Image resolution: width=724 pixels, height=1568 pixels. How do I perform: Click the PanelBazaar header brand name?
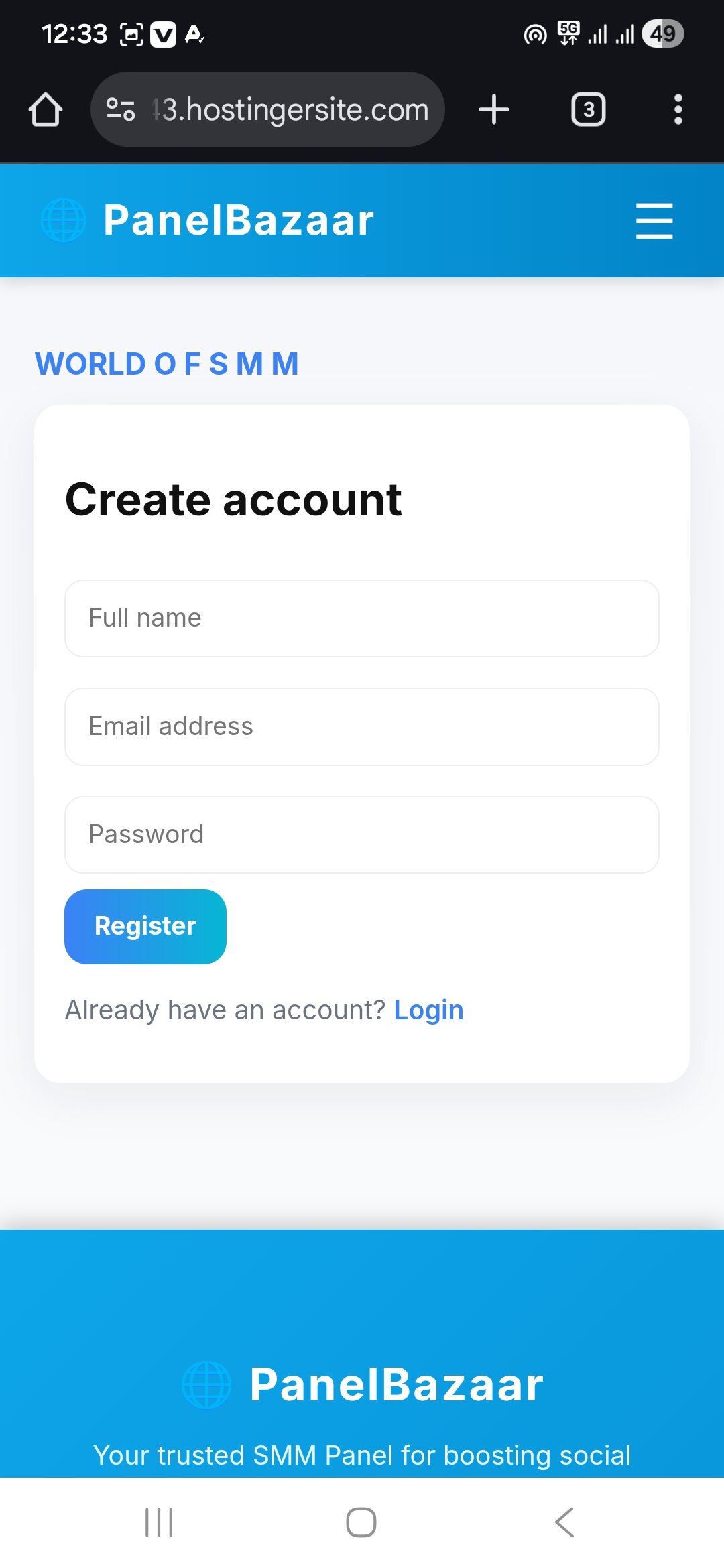click(238, 220)
